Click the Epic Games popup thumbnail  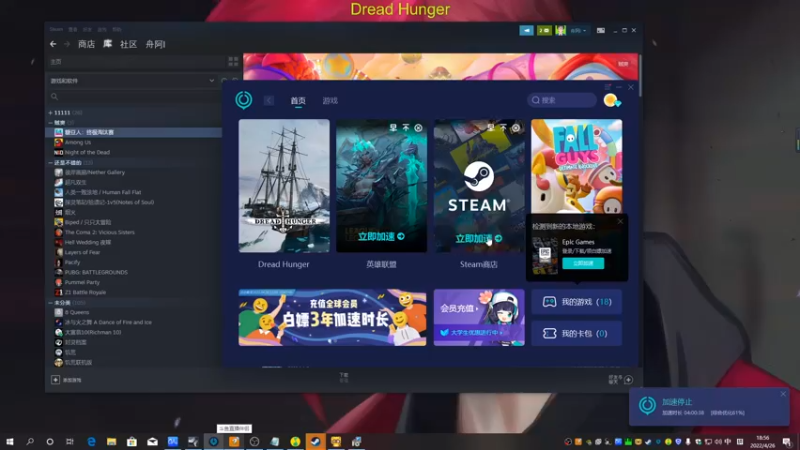pyautogui.click(x=545, y=256)
